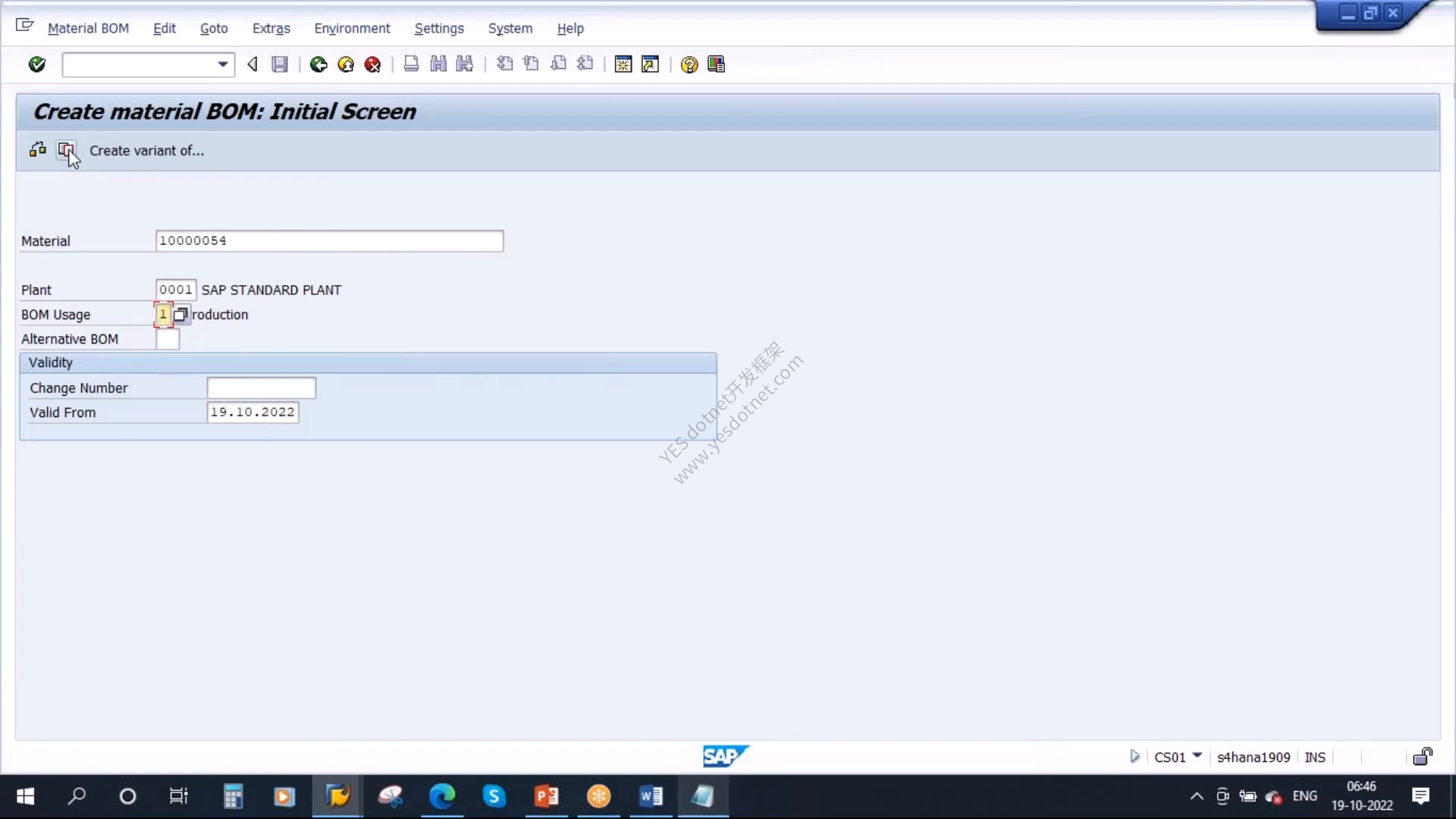Open the Environment menu
1456x819 pixels.
(x=352, y=28)
